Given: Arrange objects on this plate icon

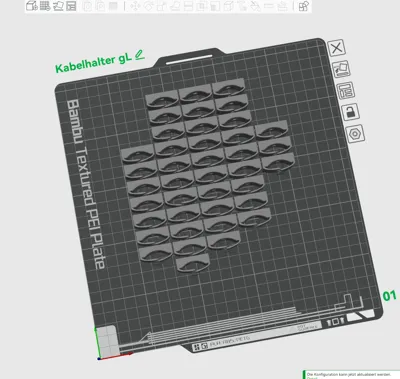Looking at the screenshot, I should (x=346, y=90).
